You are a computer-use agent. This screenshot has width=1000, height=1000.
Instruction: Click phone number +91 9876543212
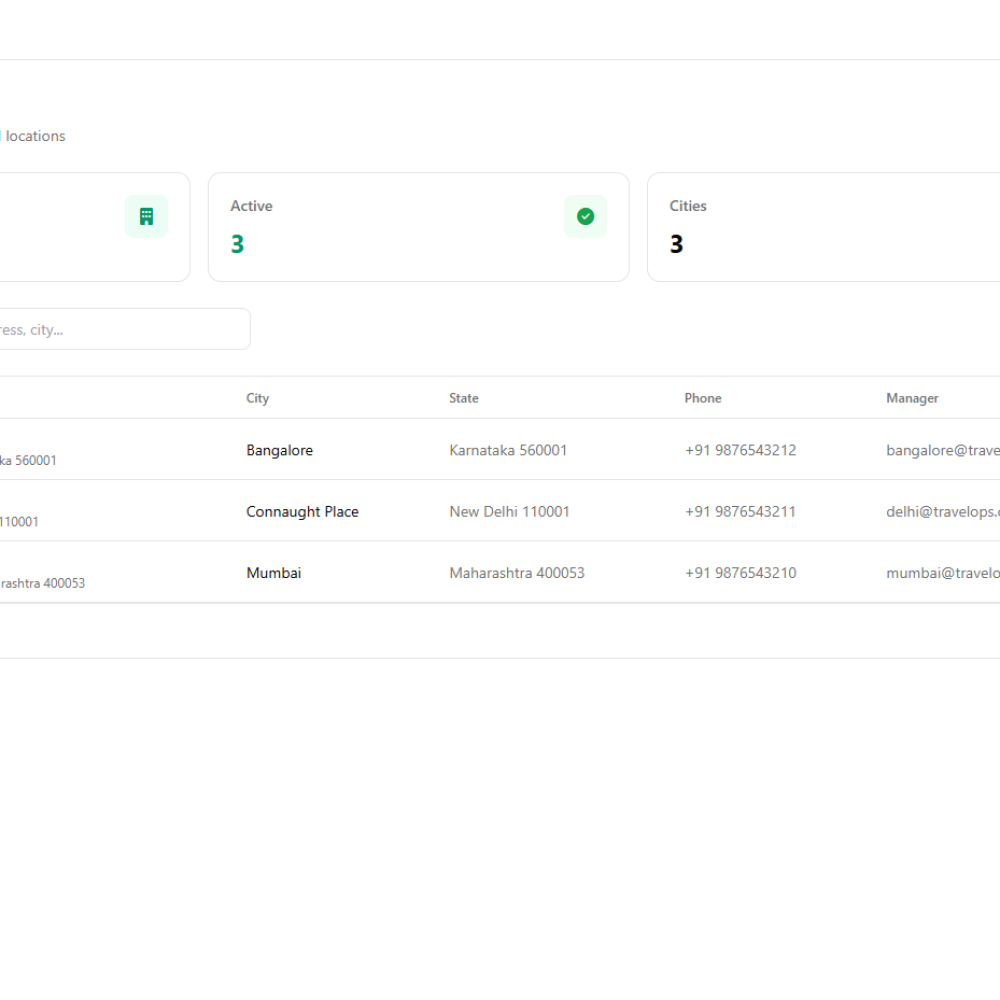click(x=740, y=450)
